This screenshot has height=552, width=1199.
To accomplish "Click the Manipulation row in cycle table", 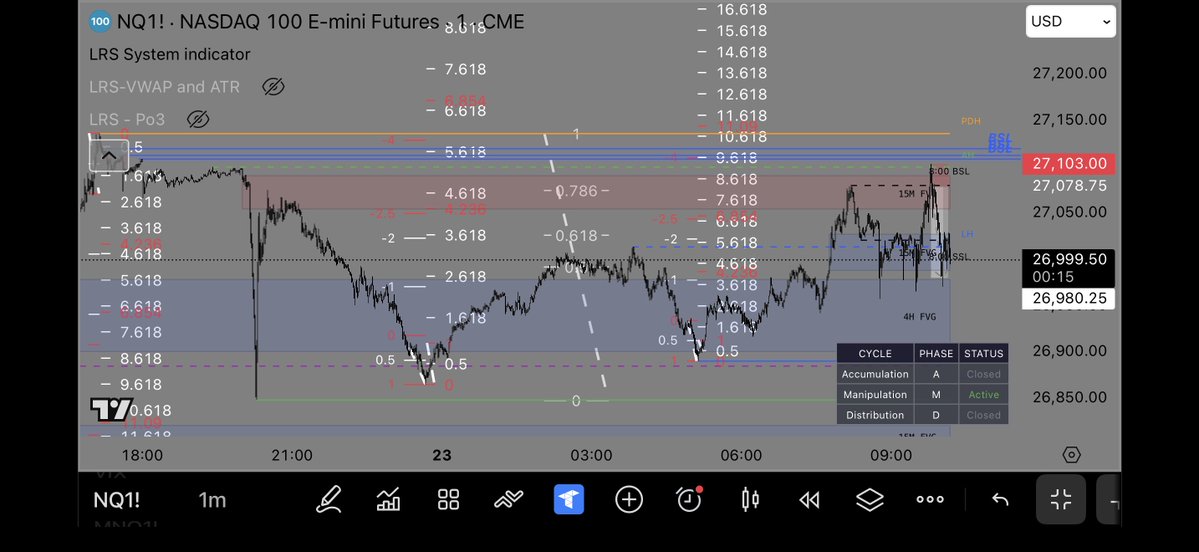I will coord(922,395).
